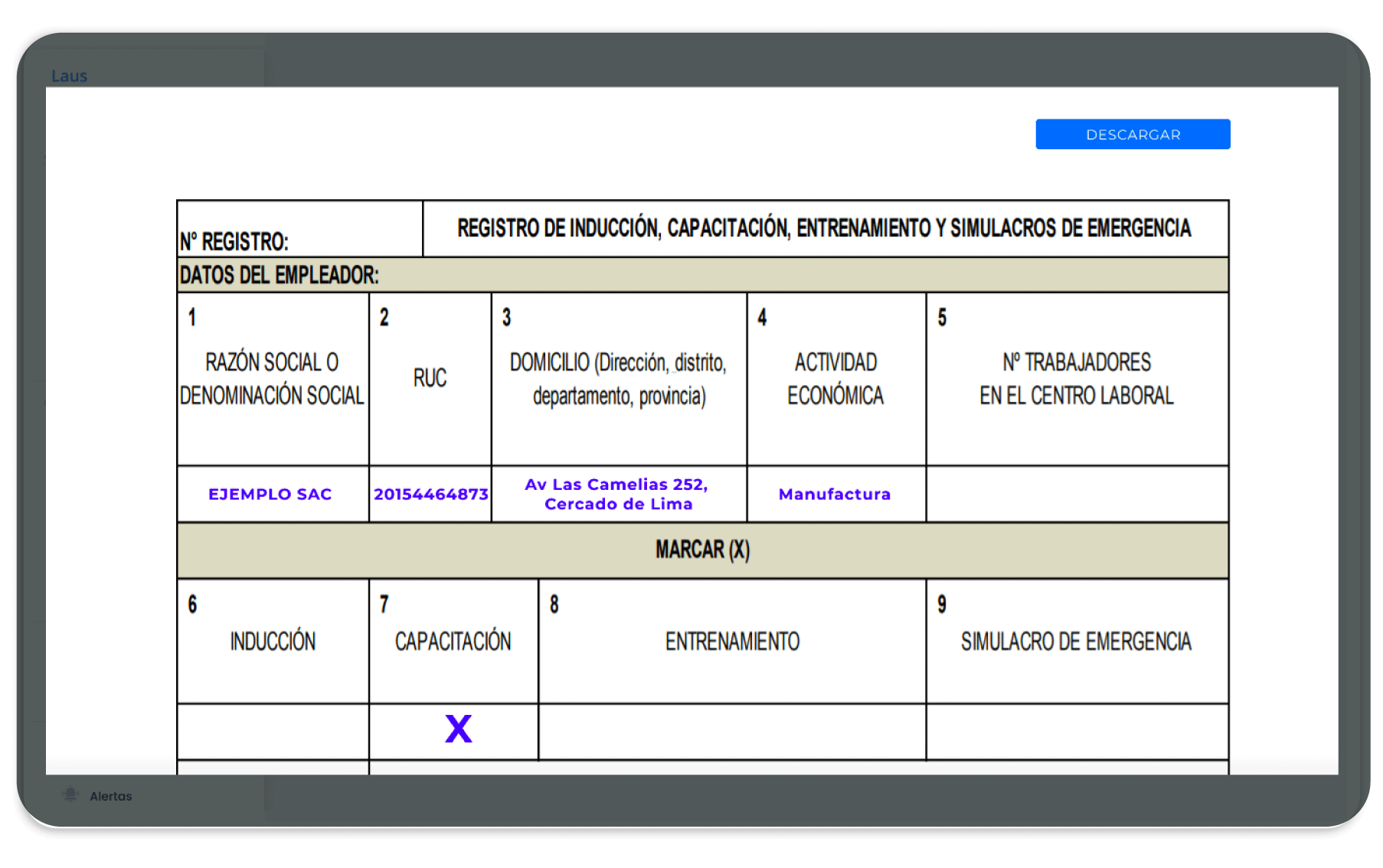Mark the empty cell under Entrenamiento

pos(731,731)
